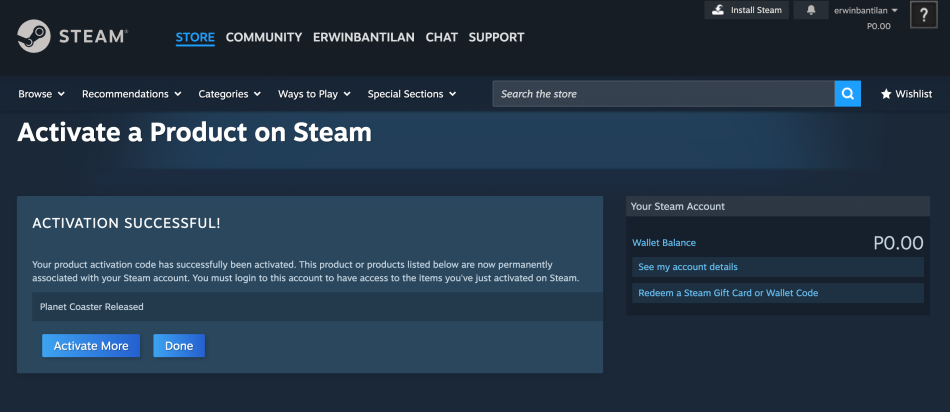This screenshot has height=412, width=950.
Task: Expand the erwinbantilan account dropdown
Action: (866, 10)
